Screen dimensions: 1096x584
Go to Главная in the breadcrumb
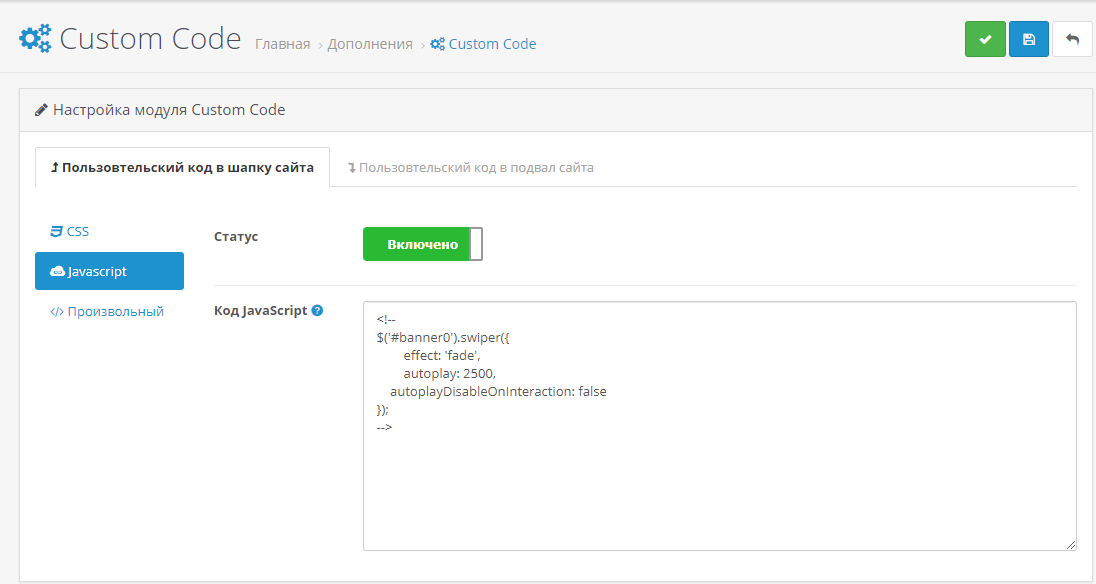[x=282, y=44]
